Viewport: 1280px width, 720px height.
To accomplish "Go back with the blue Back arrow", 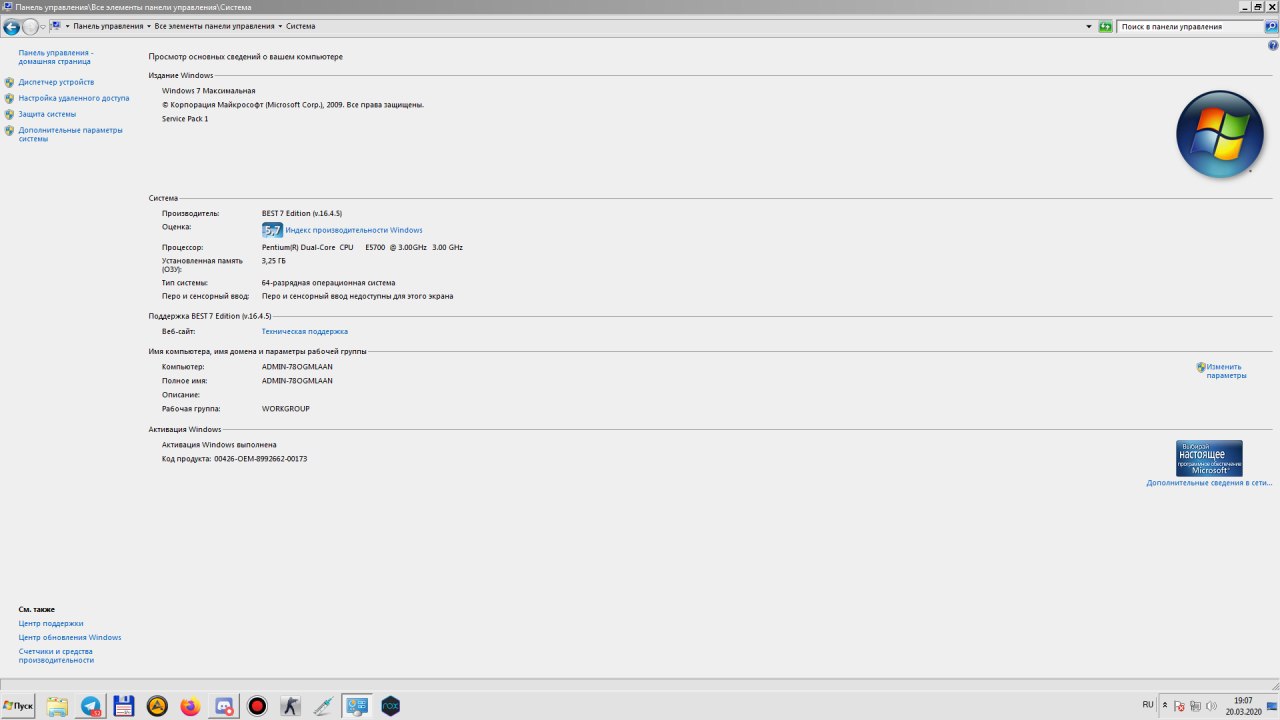I will (12, 27).
